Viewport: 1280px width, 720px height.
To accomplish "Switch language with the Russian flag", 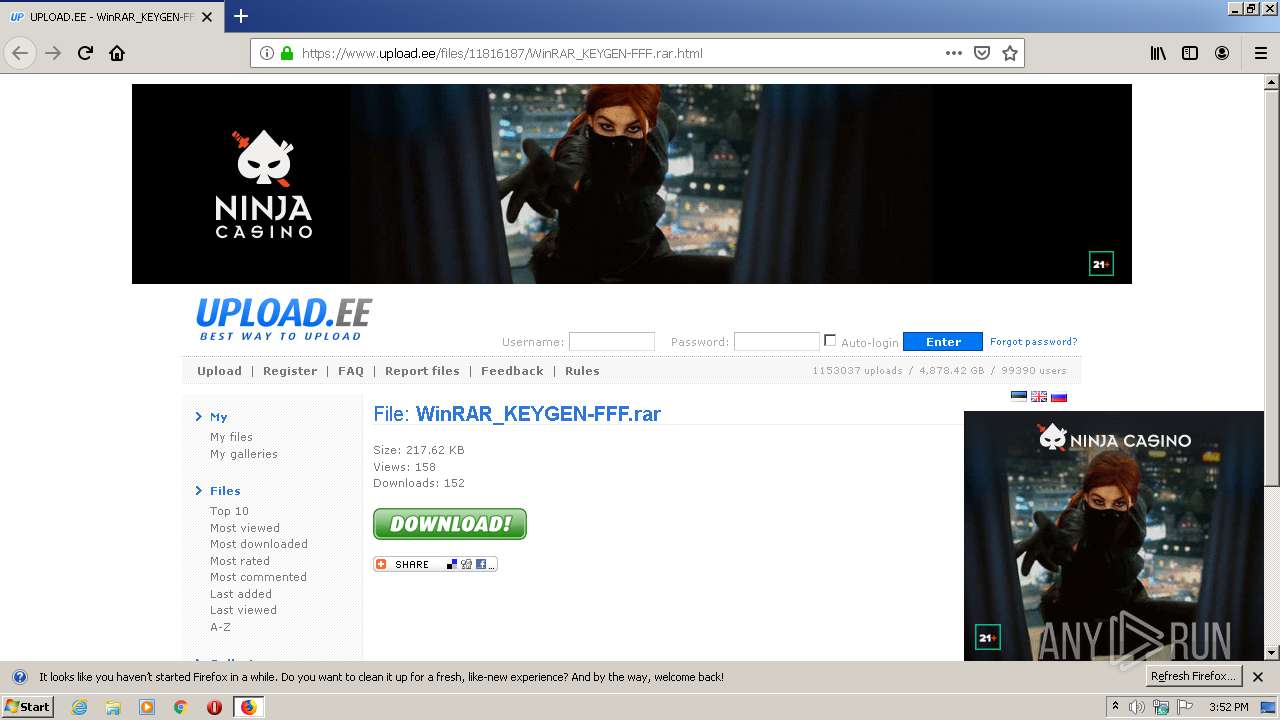I will [1059, 396].
